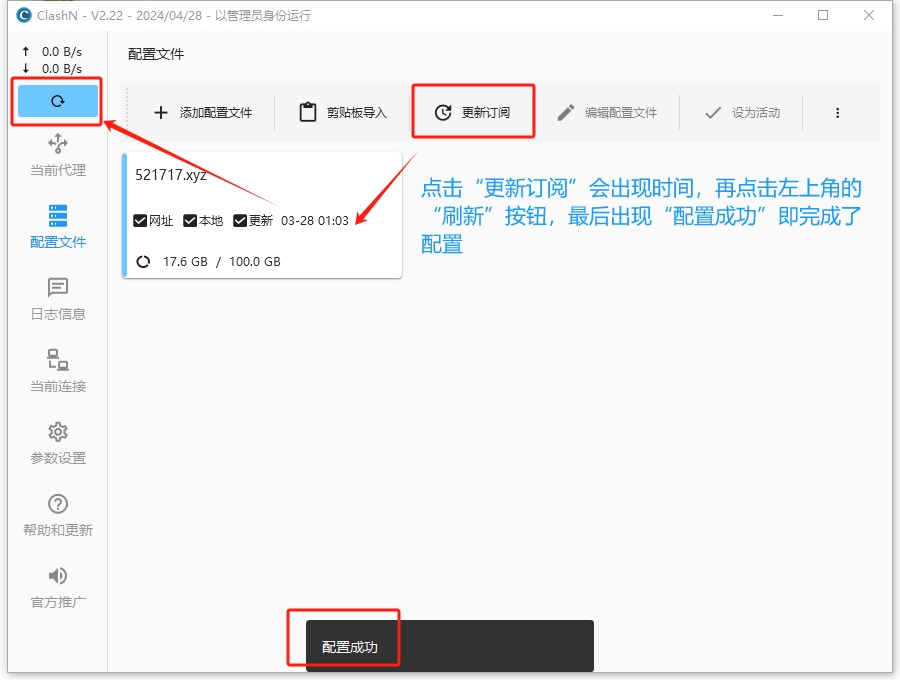This screenshot has width=900, height=680.
Task: Uncheck the 本地 checkbox
Action: coord(191,222)
